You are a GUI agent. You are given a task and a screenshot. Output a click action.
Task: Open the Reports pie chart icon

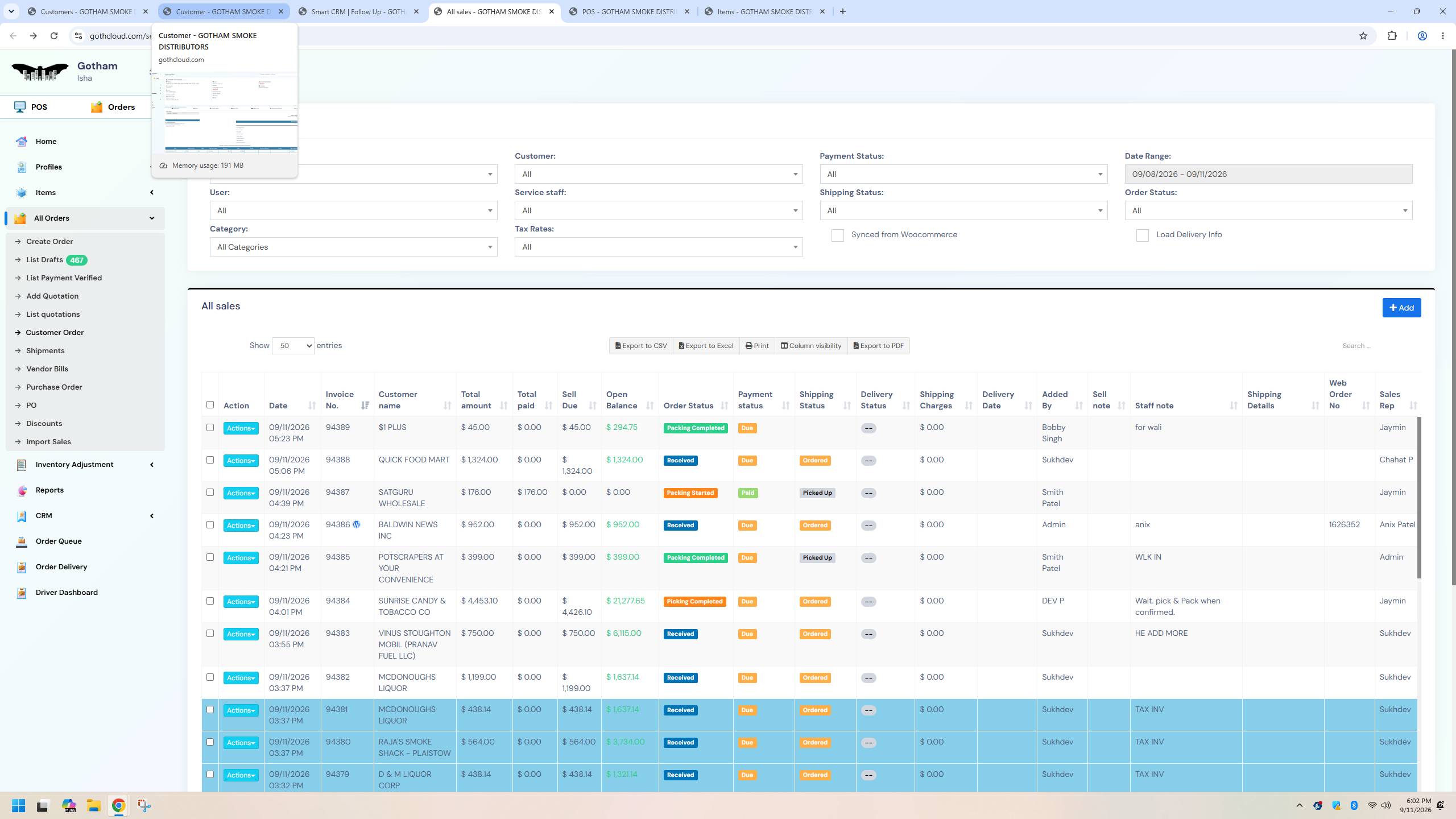[22, 490]
